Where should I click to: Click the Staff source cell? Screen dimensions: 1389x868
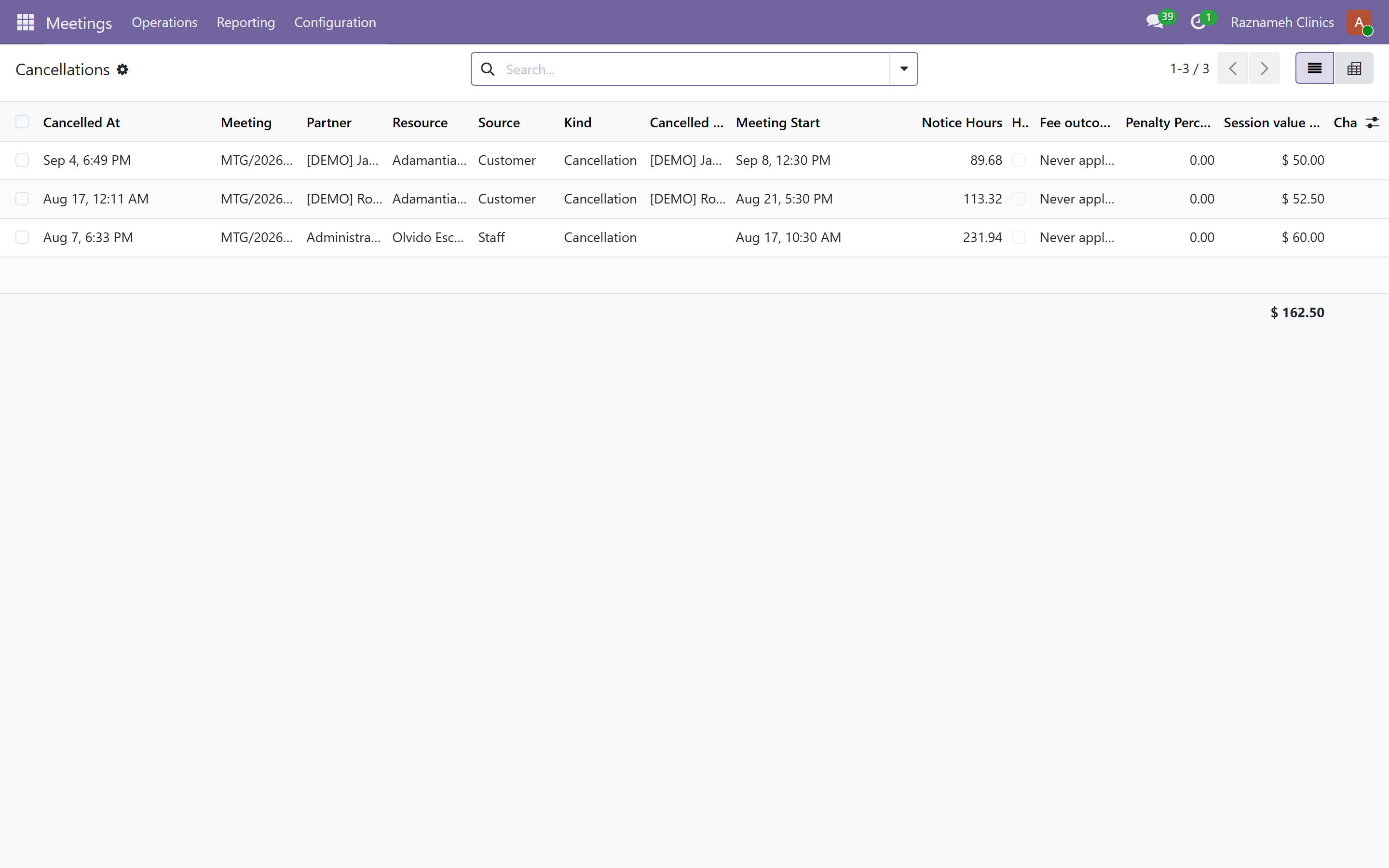491,237
